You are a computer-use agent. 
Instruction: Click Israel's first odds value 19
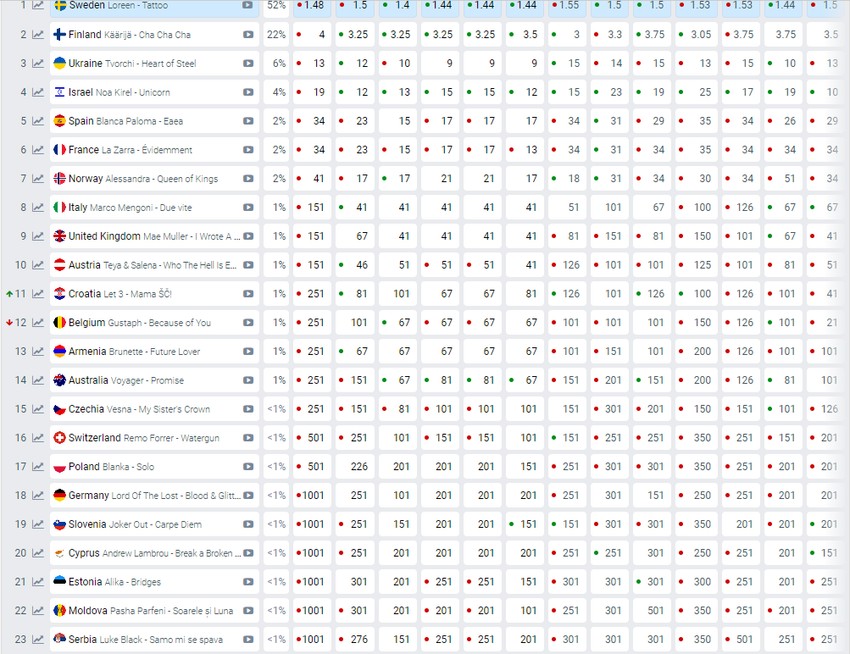coord(312,92)
